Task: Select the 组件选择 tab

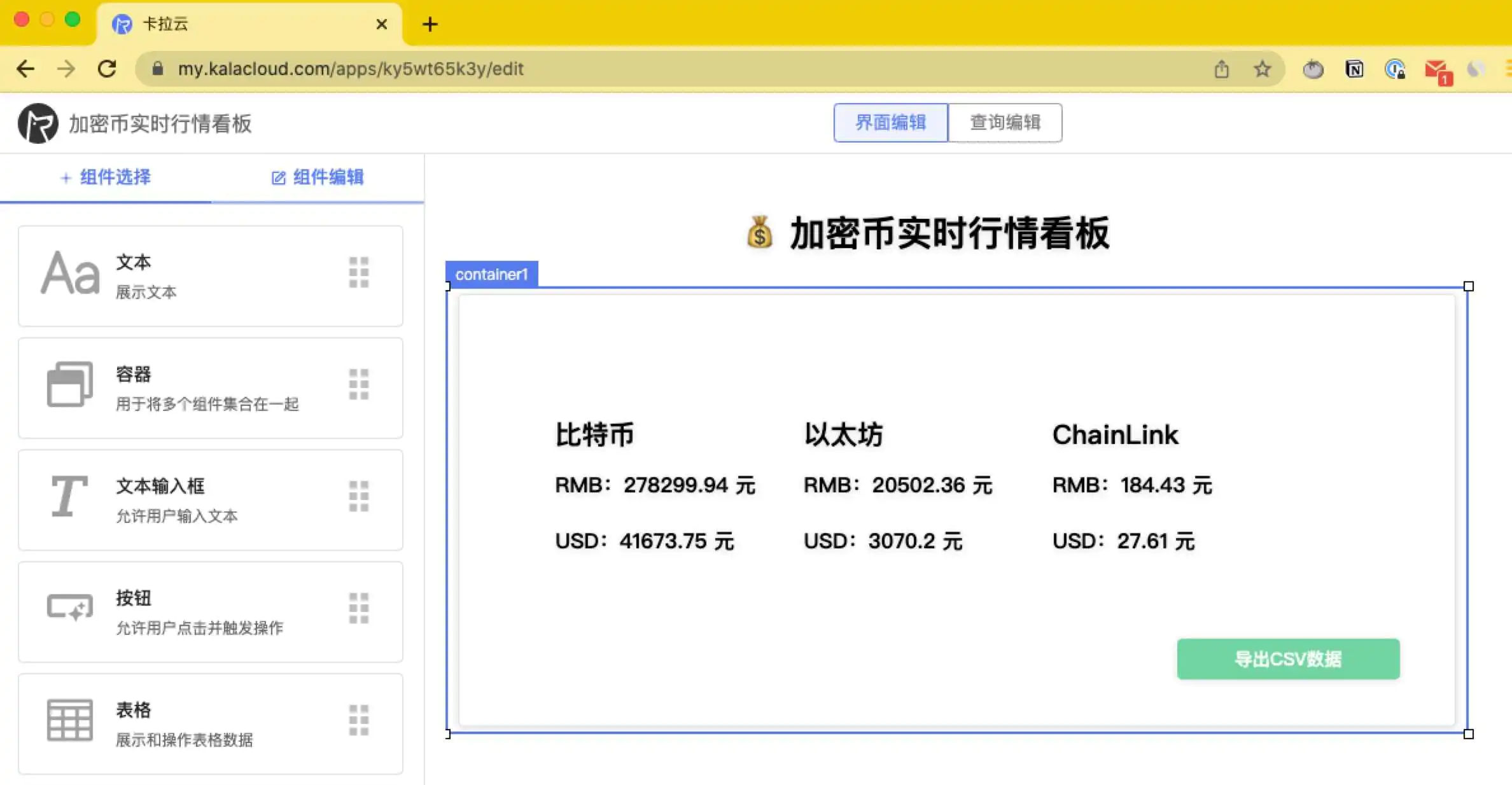Action: click(x=106, y=177)
